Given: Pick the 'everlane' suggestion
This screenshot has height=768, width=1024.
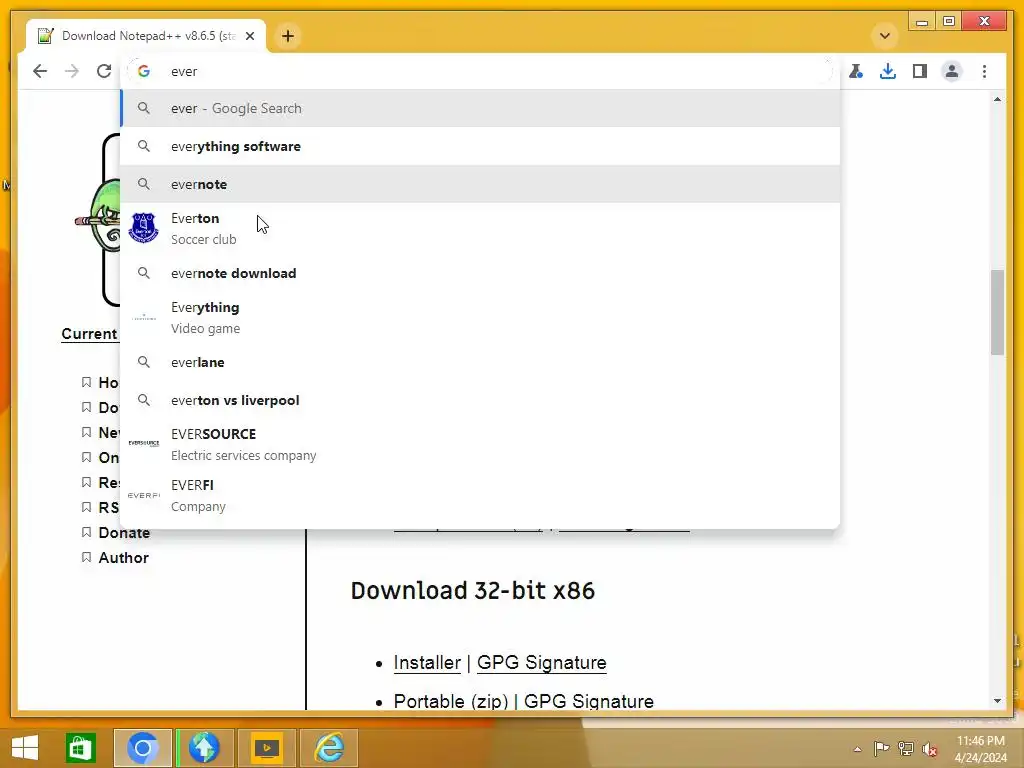Looking at the screenshot, I should (480, 362).
